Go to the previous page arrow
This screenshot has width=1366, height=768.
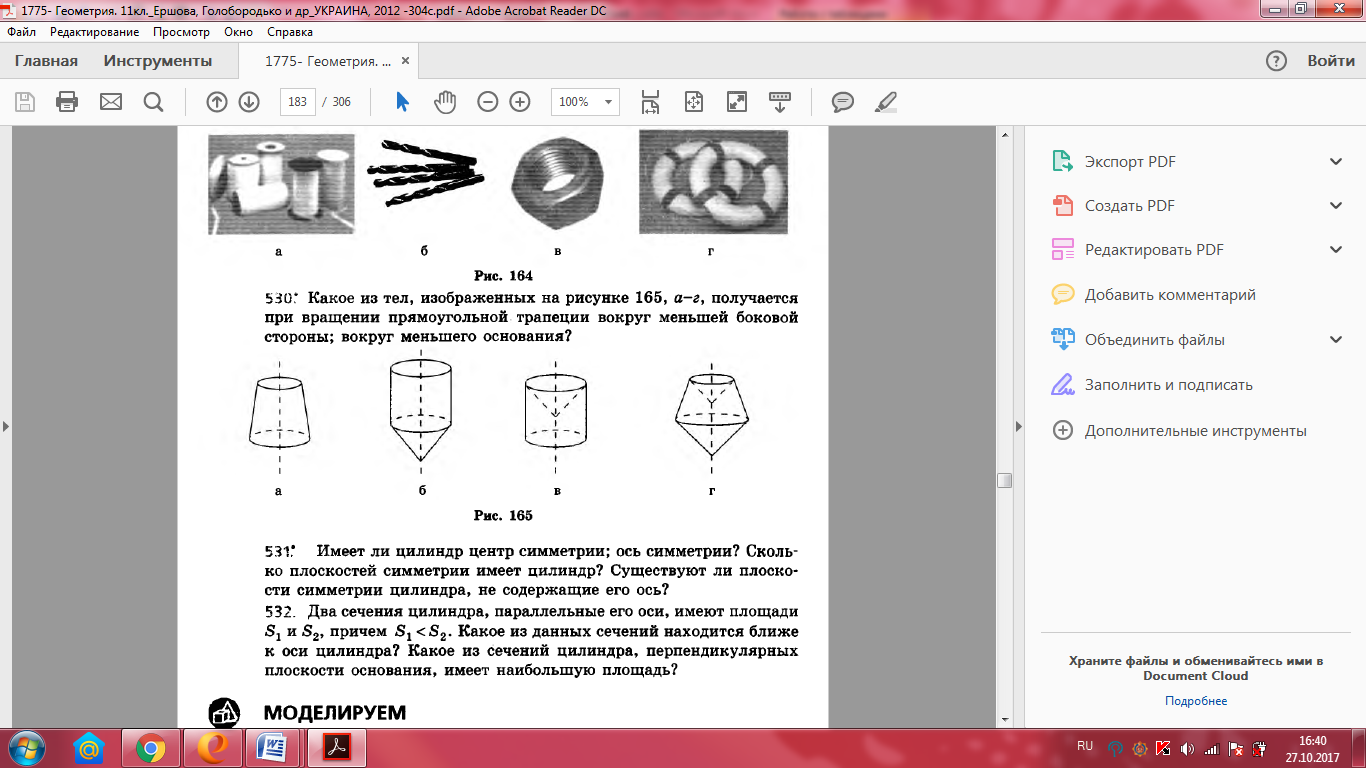tap(216, 102)
